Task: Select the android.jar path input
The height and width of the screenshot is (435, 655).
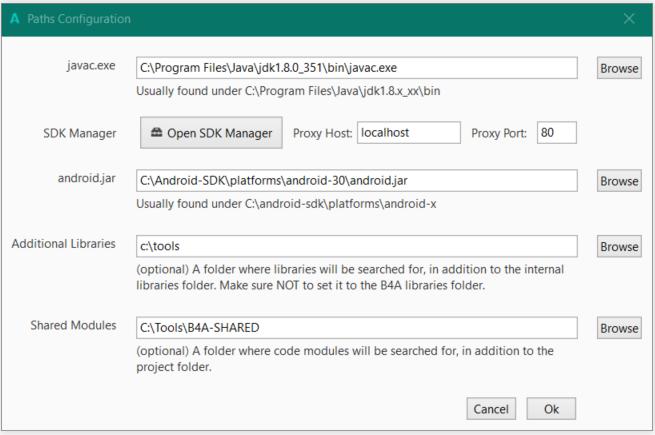Action: (357, 180)
